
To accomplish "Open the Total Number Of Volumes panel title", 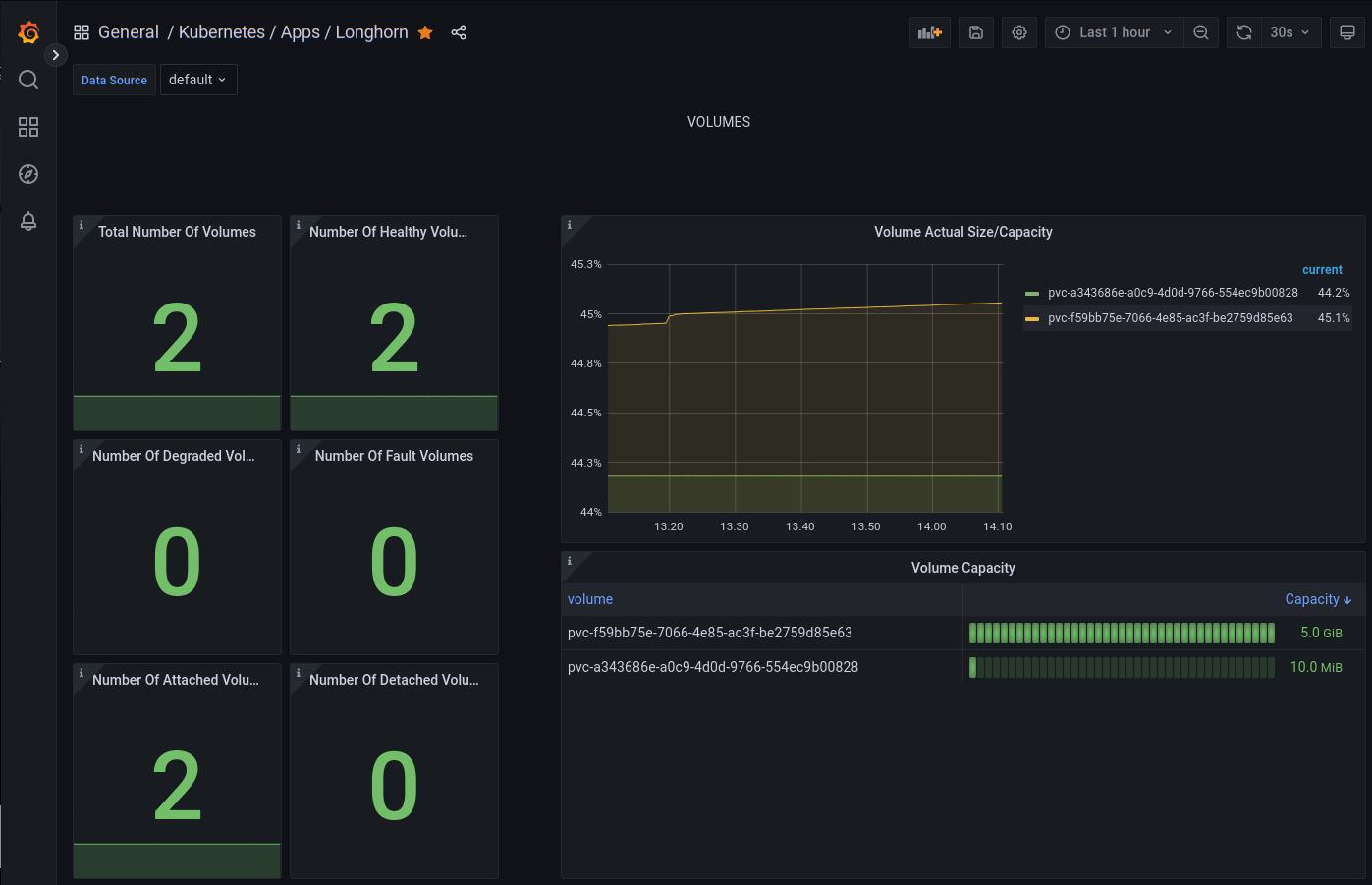I will pyautogui.click(x=177, y=232).
